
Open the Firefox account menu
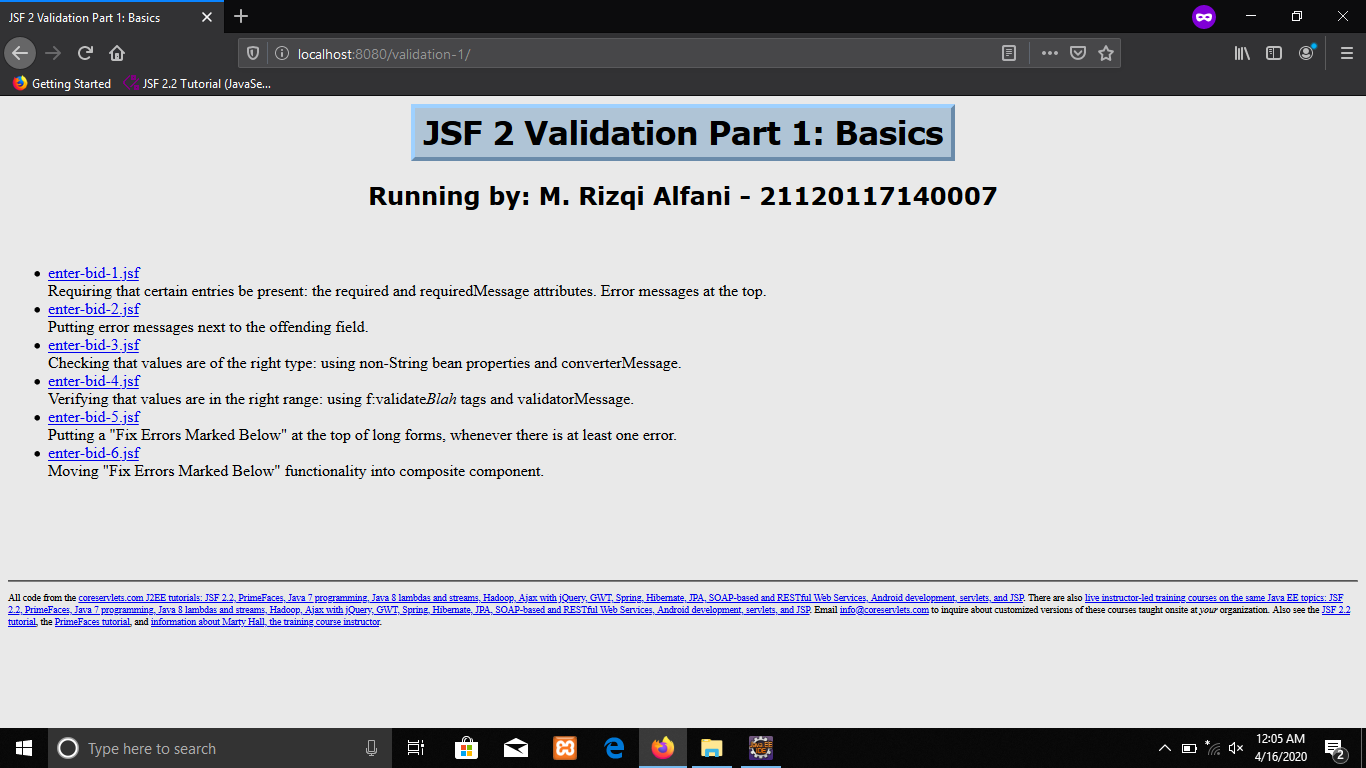1306,53
